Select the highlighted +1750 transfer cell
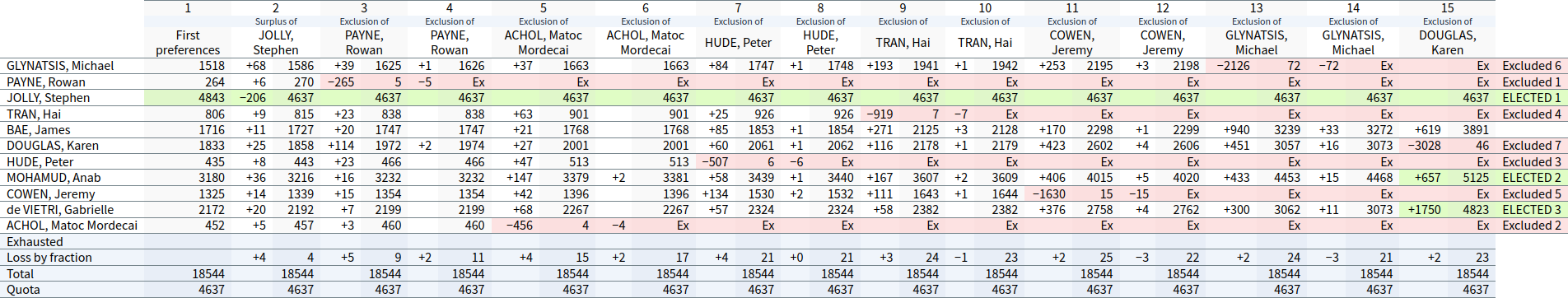Viewport: 1568px width, 298px height. 1425,210
